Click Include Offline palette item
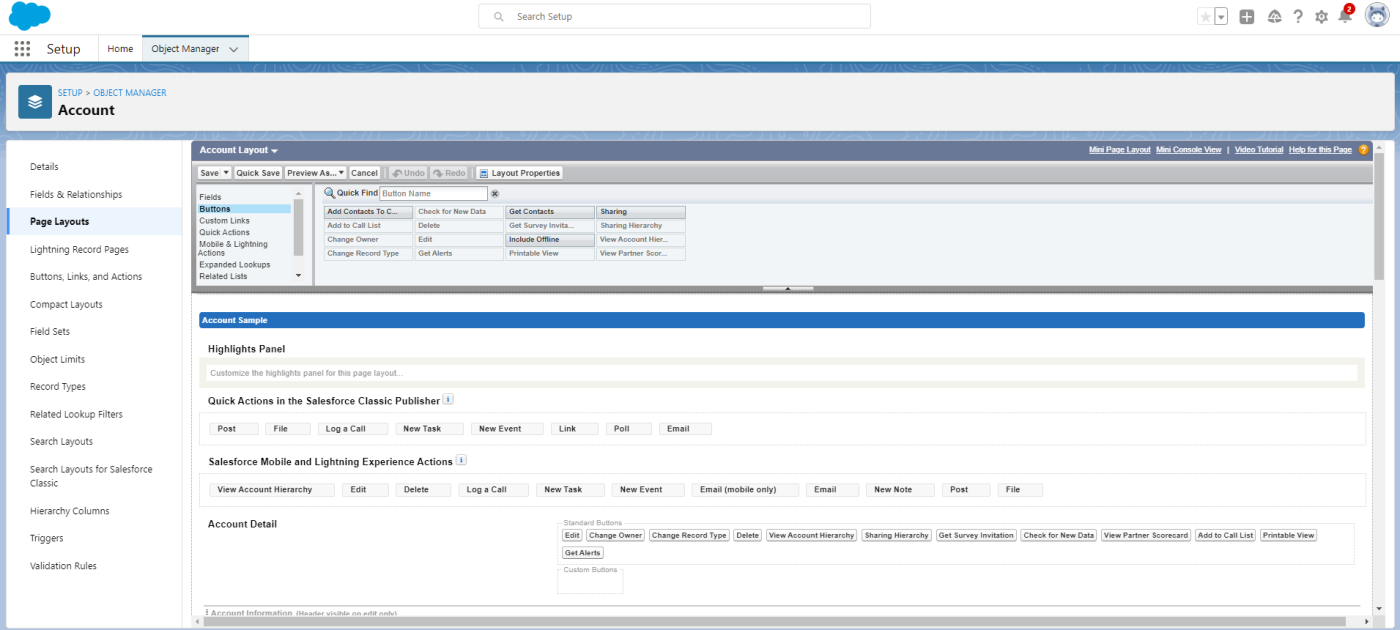This screenshot has width=1400, height=630. [549, 240]
